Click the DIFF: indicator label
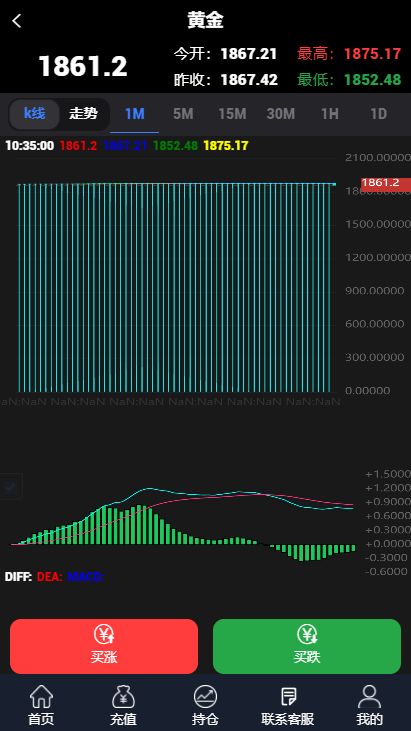Screen dimensions: 411x731 tap(18, 577)
